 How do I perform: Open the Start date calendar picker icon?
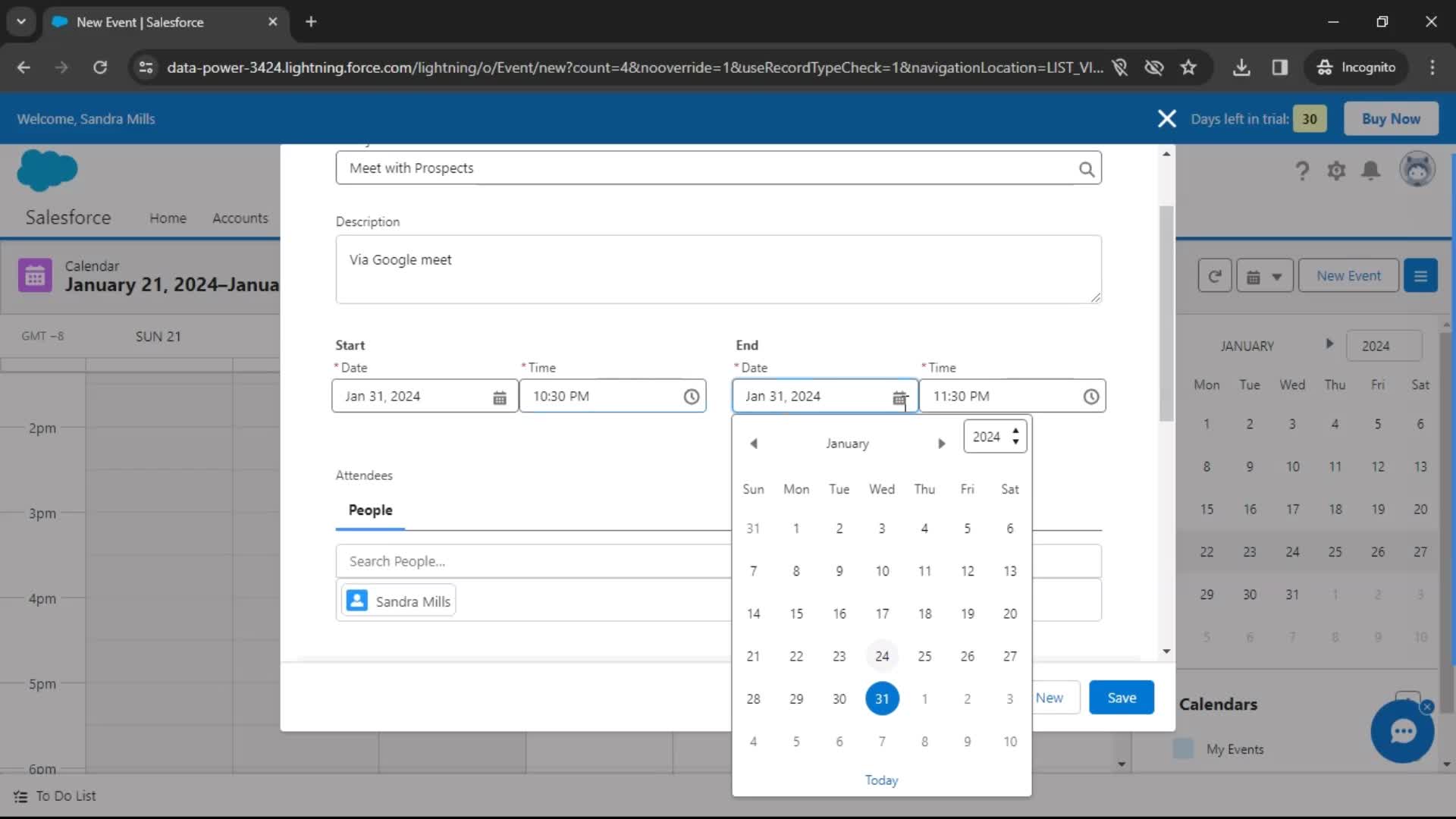pos(500,397)
